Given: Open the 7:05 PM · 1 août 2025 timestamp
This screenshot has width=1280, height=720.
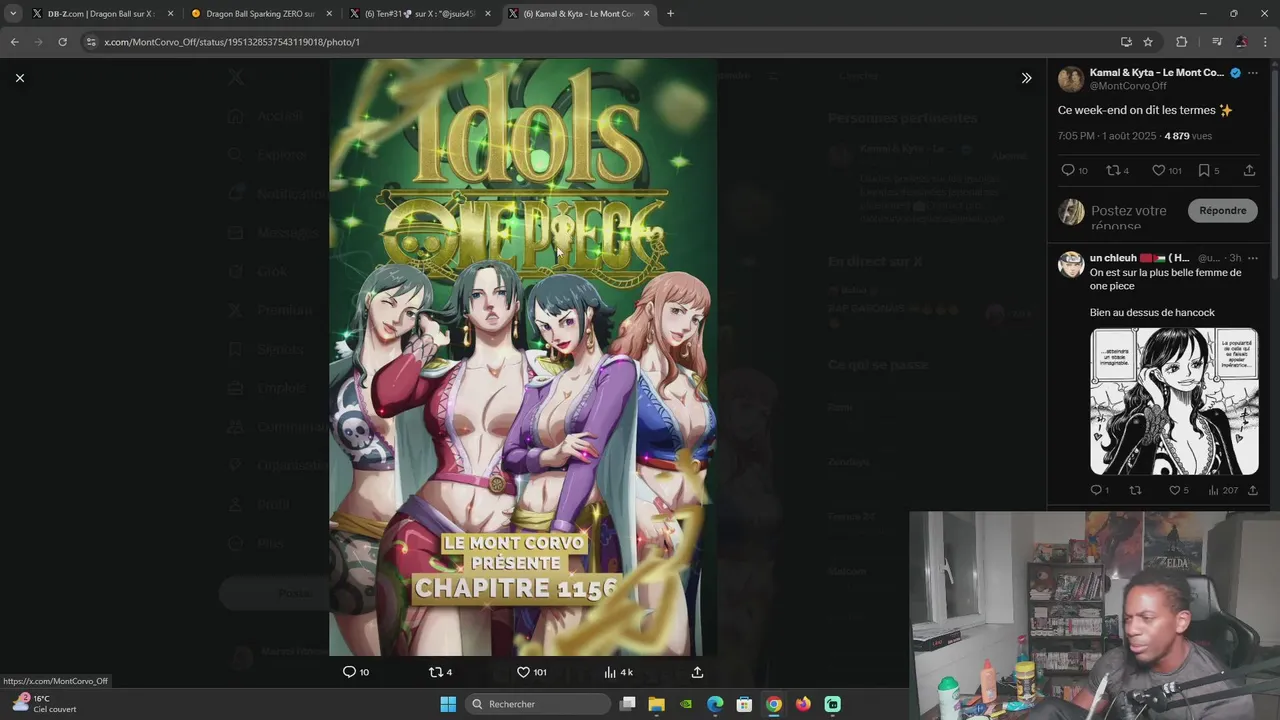Looking at the screenshot, I should pyautogui.click(x=1107, y=136).
